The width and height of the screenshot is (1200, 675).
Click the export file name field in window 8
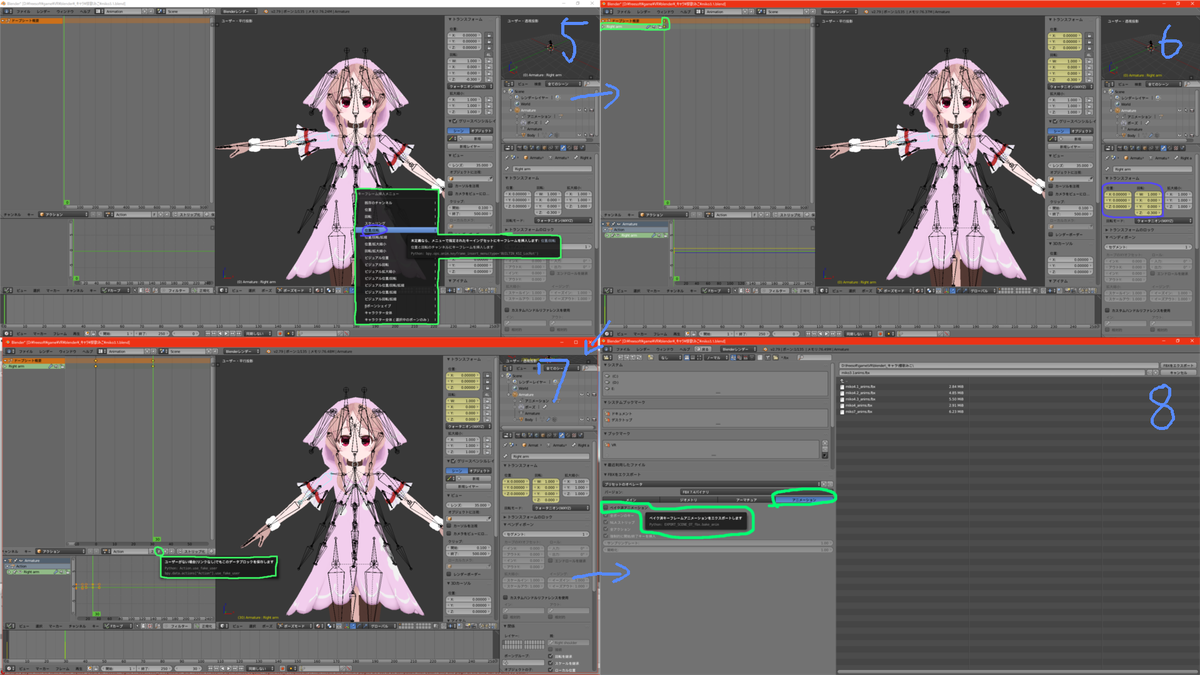(990, 372)
